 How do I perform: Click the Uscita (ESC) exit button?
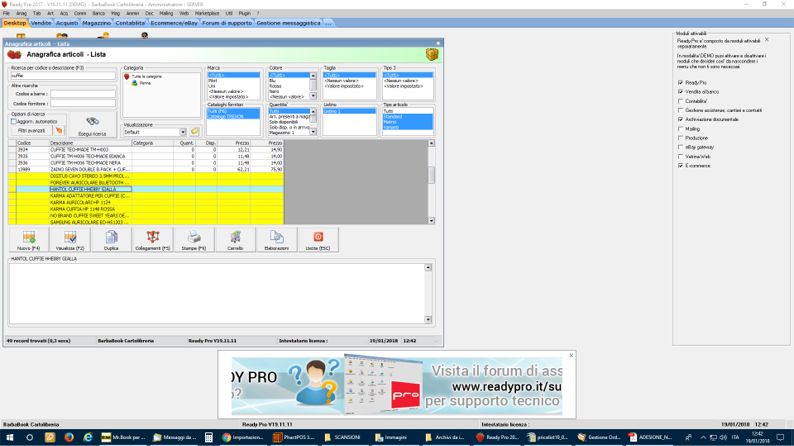[x=317, y=240]
